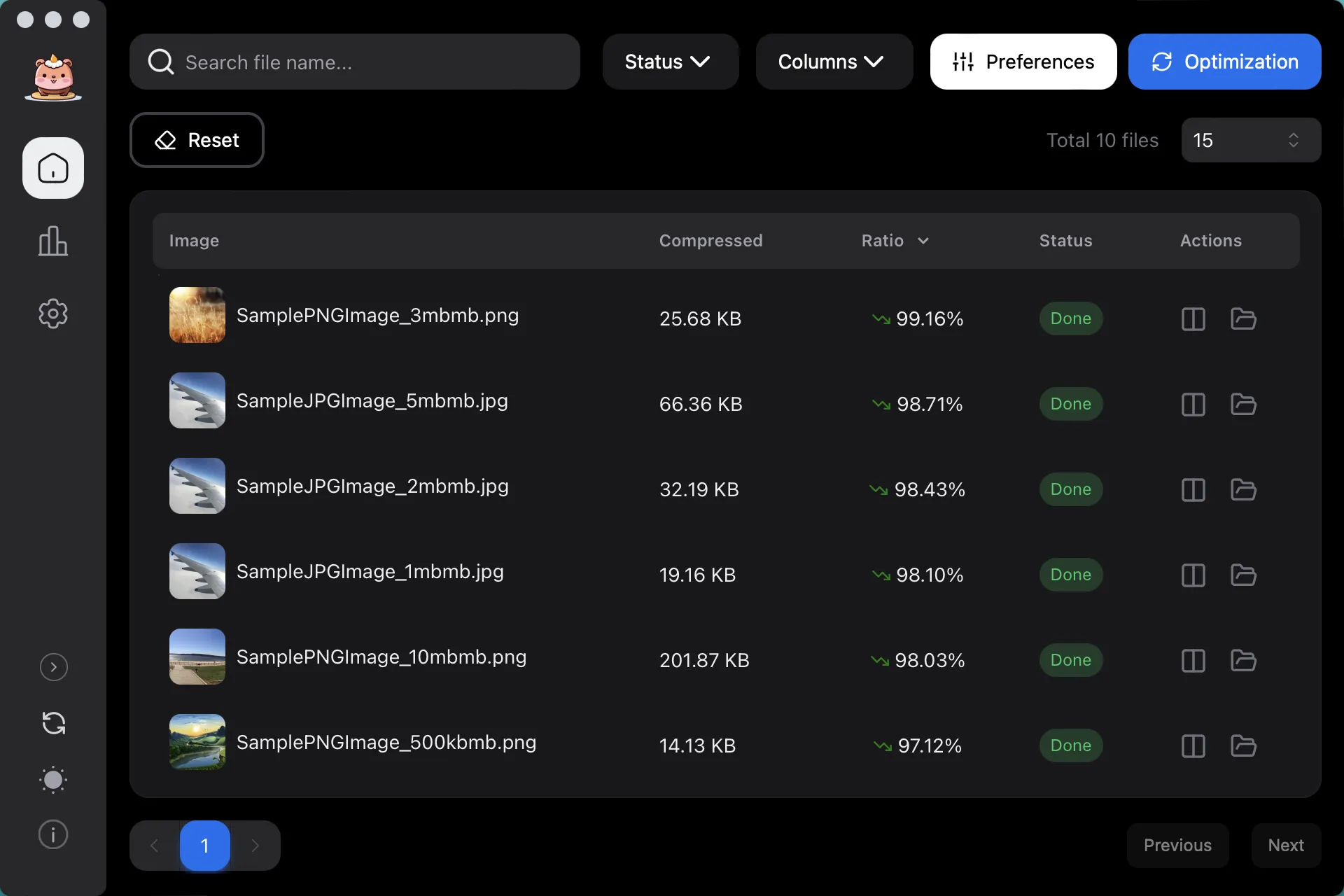Click the refresh icon in sidebar
The image size is (1344, 896).
[52, 722]
